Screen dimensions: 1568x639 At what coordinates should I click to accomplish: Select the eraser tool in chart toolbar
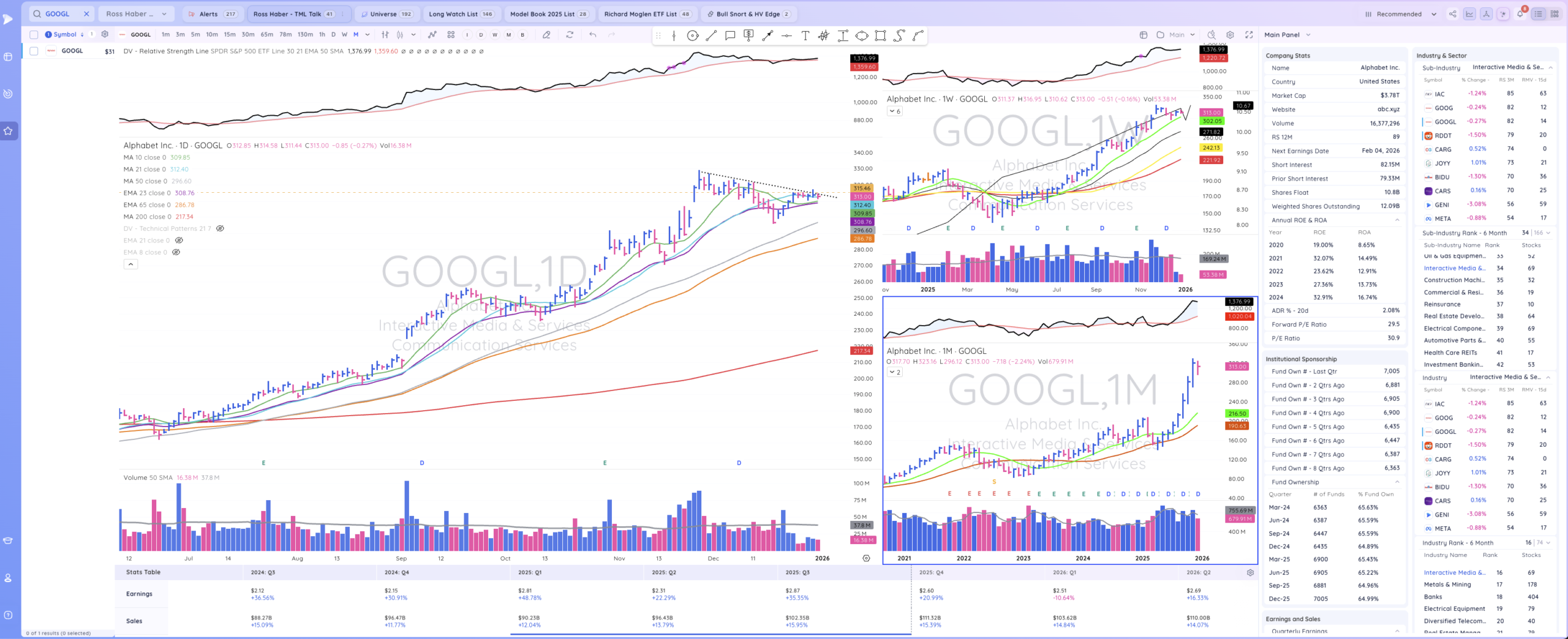pos(546,35)
